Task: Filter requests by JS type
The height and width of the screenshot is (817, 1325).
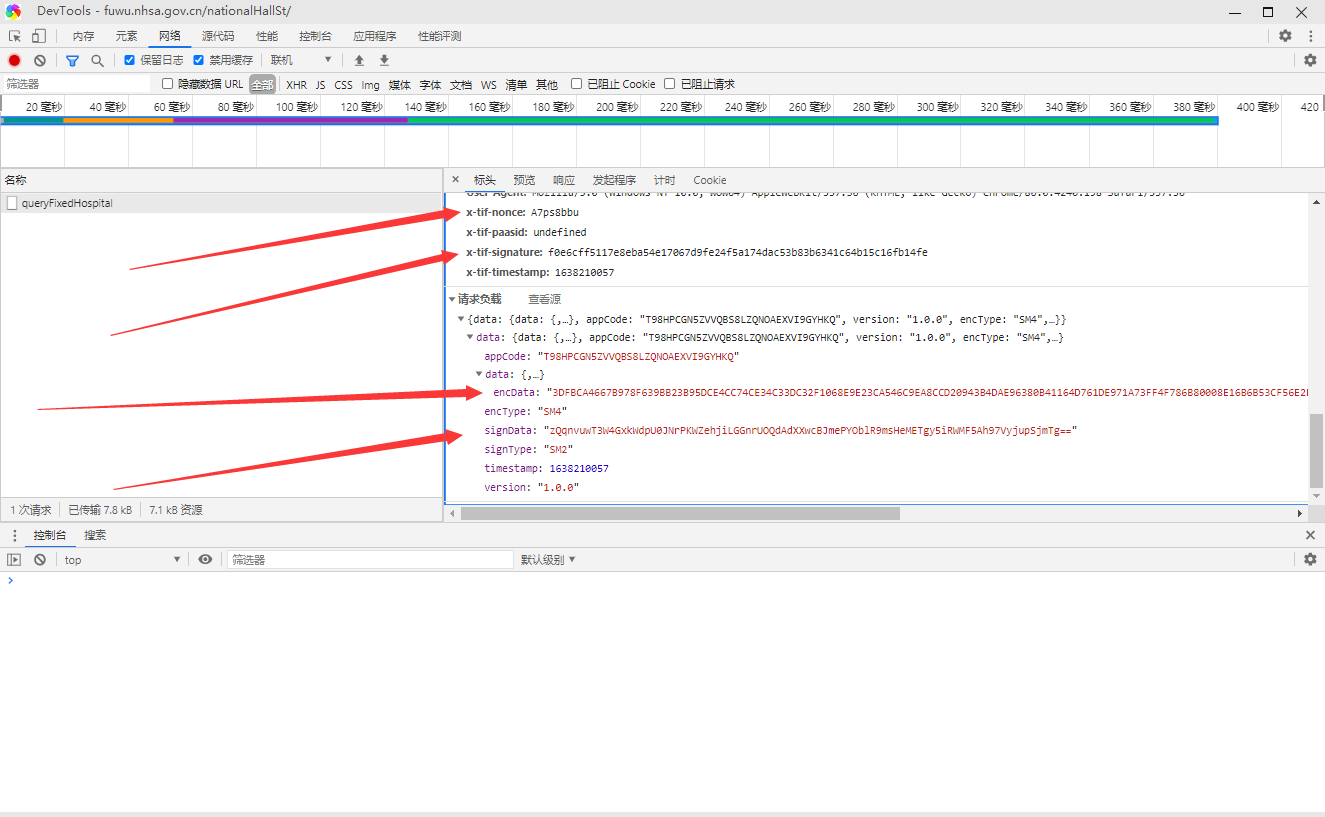Action: [x=321, y=85]
